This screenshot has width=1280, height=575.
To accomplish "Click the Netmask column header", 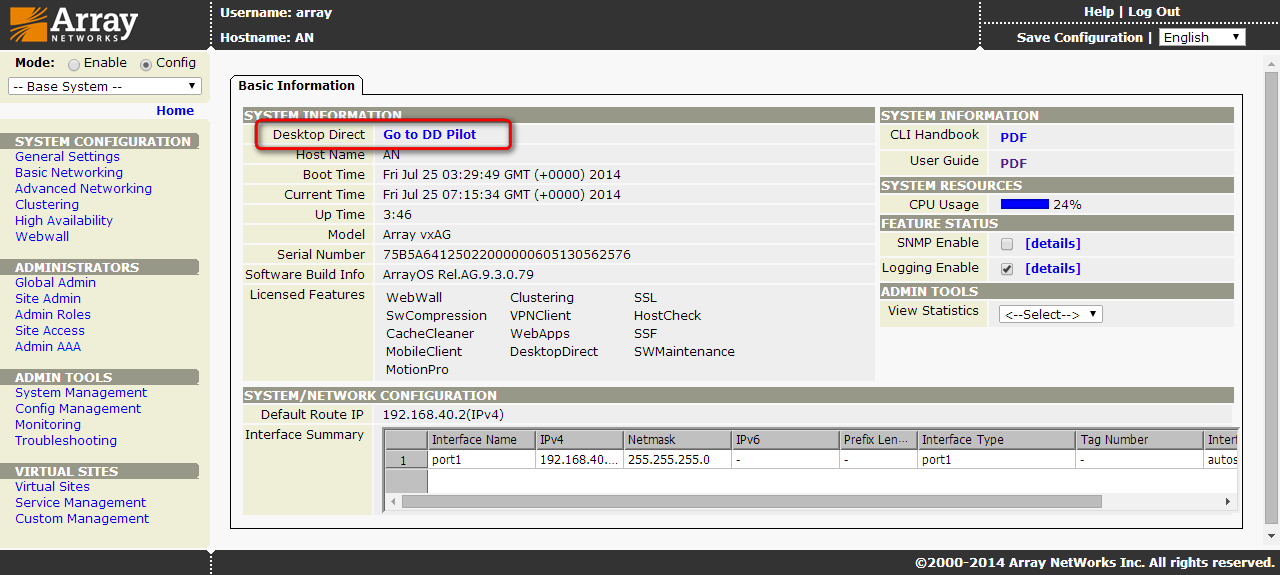I will pos(677,440).
